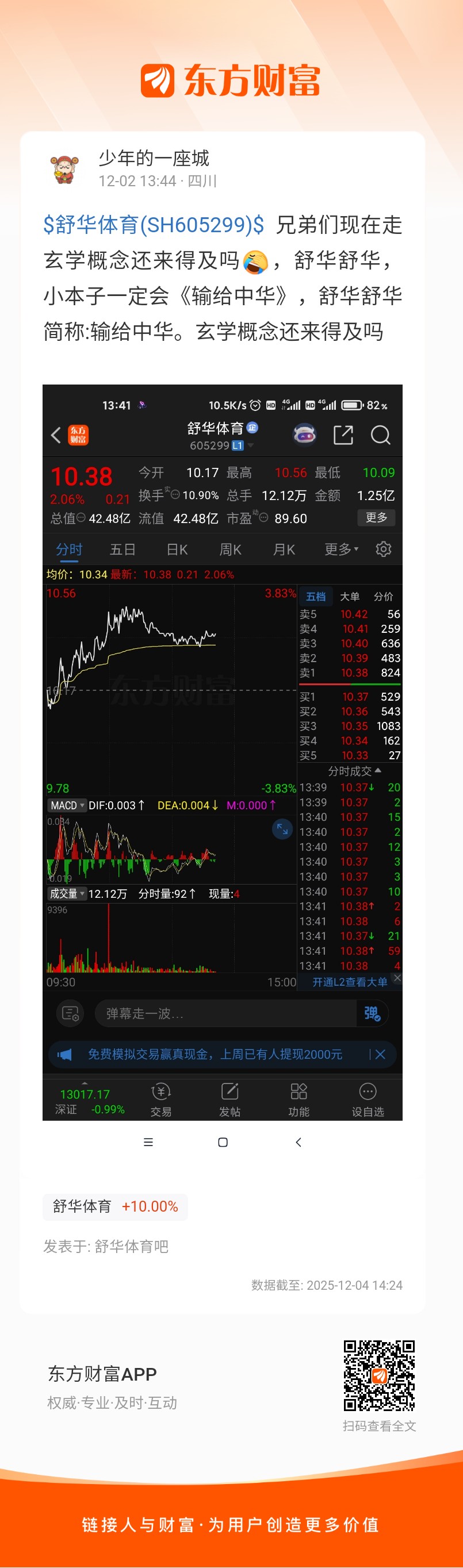Image resolution: width=463 pixels, height=1568 pixels.
Task: Tap the 卖3 10.40 636 row
Action: [x=350, y=643]
